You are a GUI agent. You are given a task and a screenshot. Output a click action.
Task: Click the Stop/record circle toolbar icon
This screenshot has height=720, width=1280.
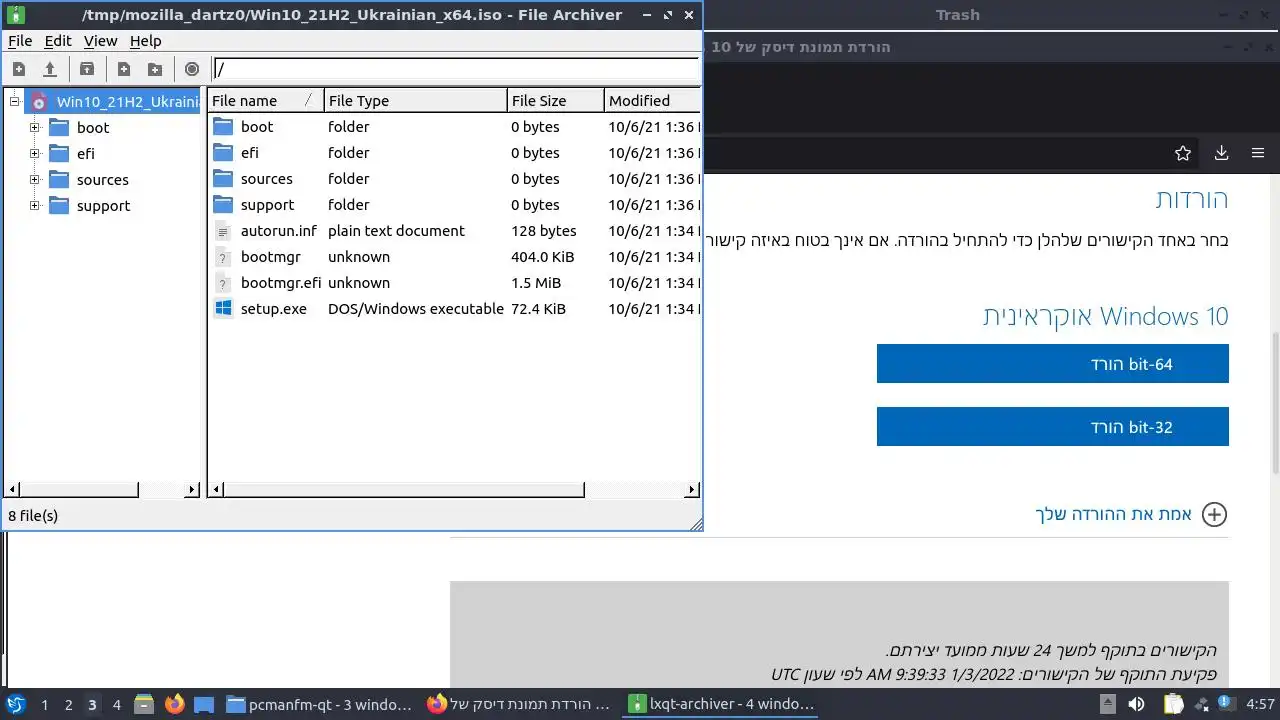pyautogui.click(x=192, y=69)
